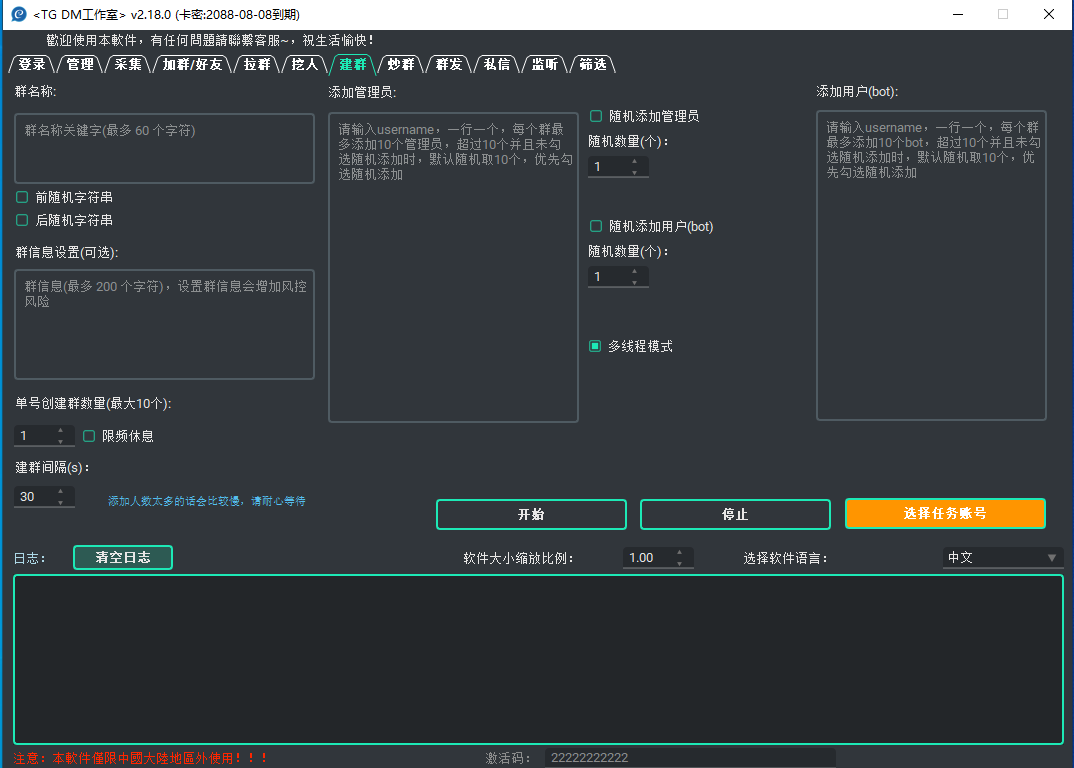Open the 筛选 tab

pyautogui.click(x=592, y=64)
